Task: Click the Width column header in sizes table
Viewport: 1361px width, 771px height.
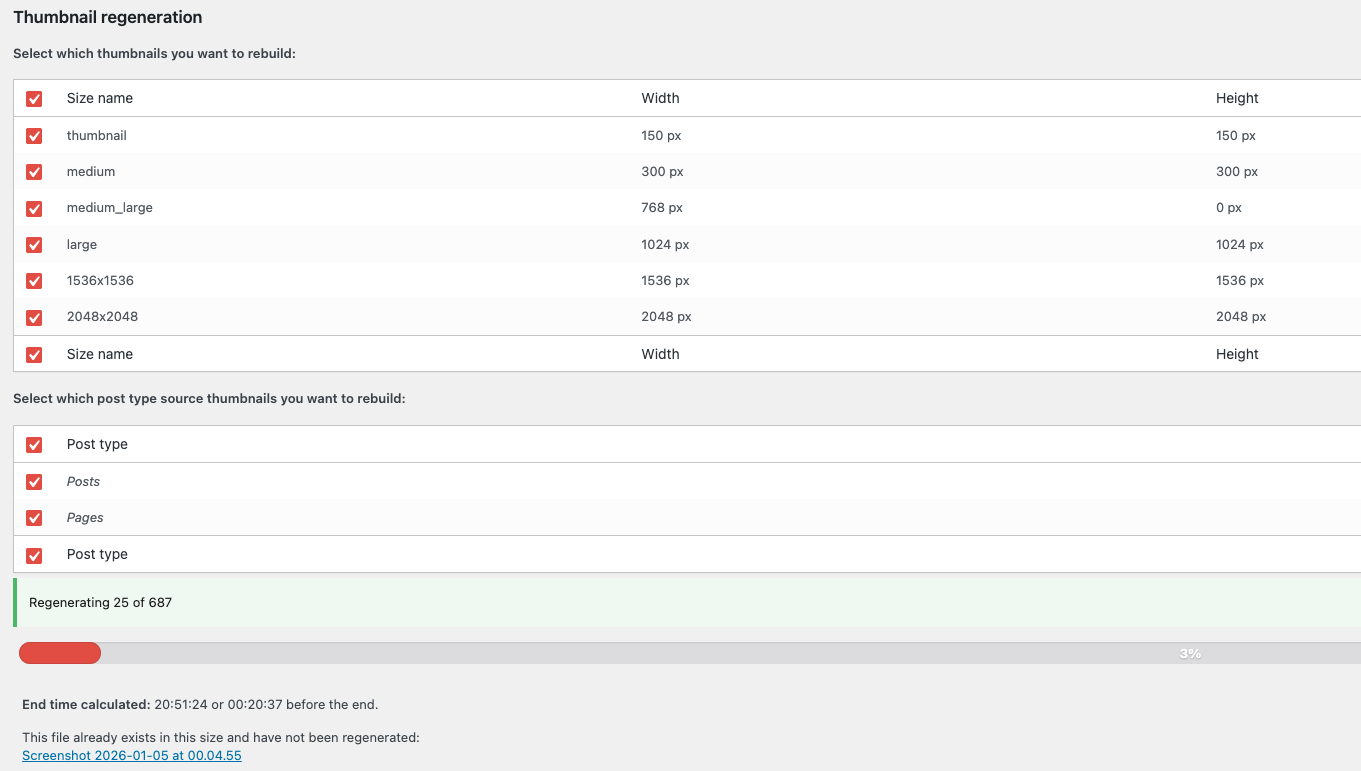Action: [660, 98]
